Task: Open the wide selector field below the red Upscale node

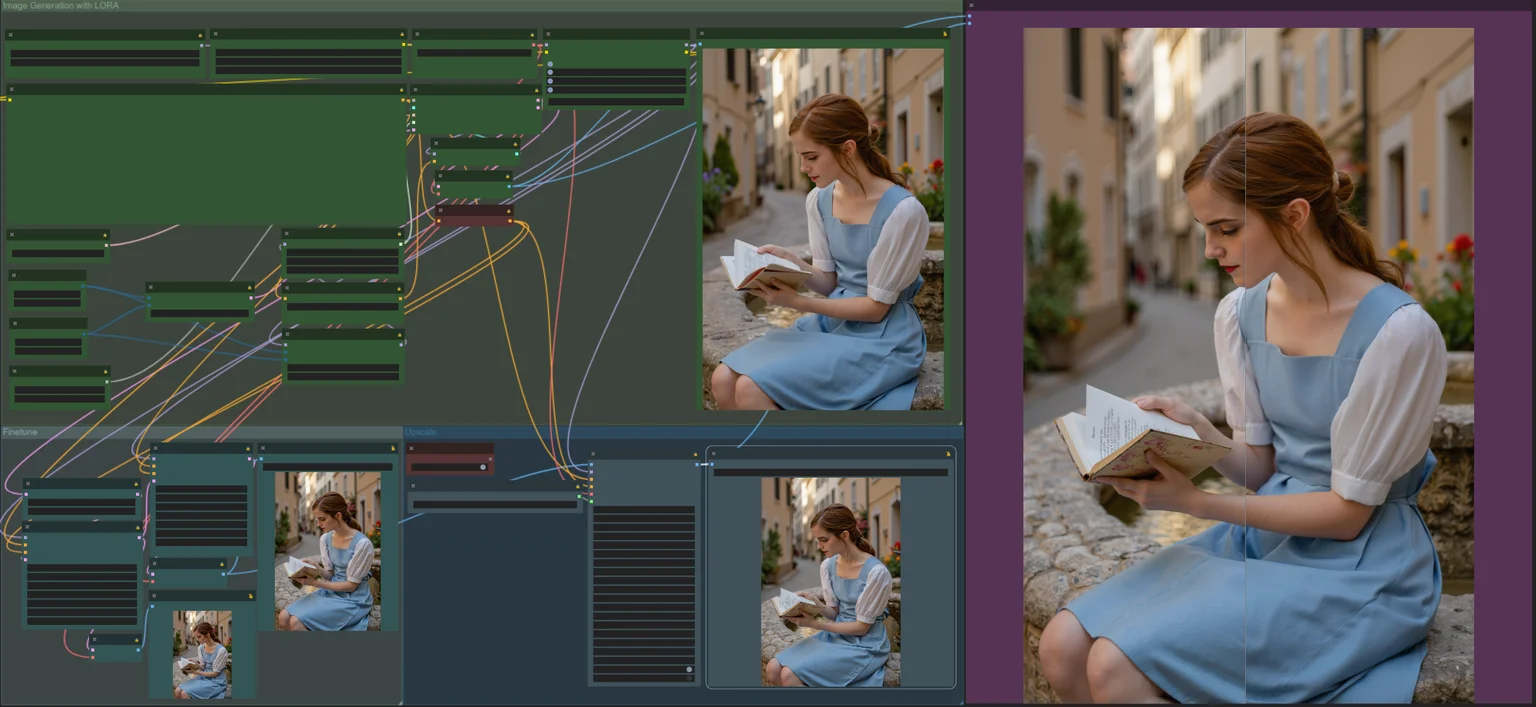Action: coord(495,505)
